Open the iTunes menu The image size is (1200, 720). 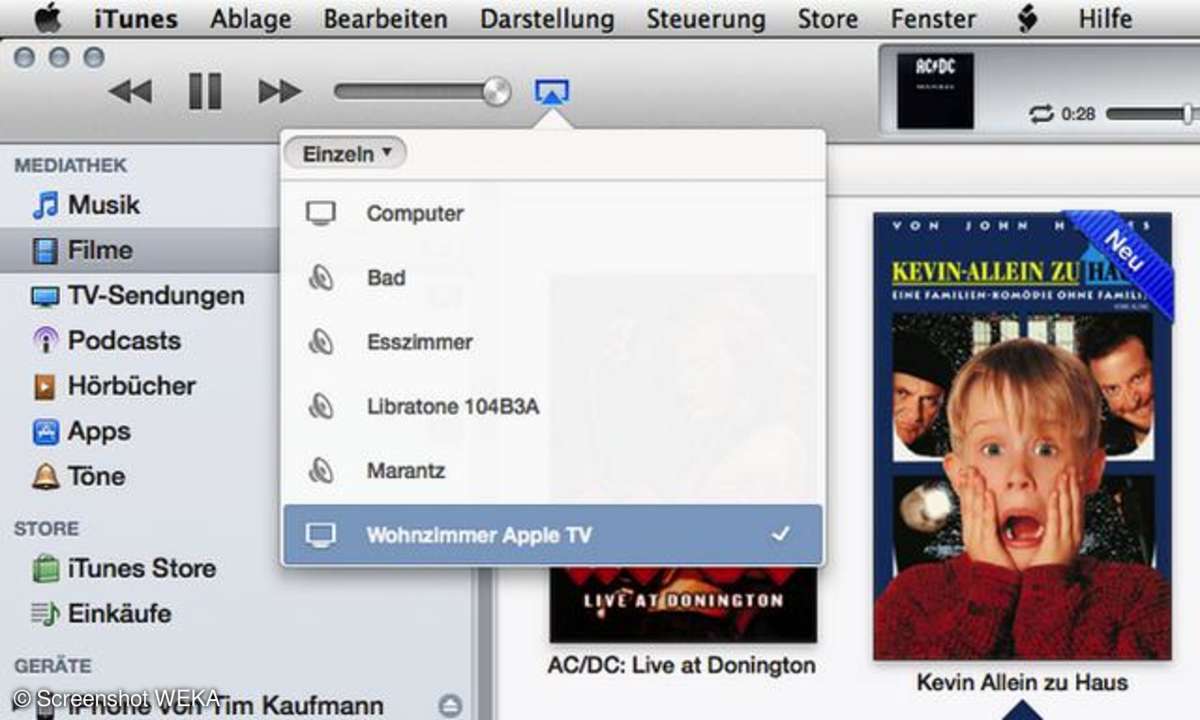tap(135, 18)
